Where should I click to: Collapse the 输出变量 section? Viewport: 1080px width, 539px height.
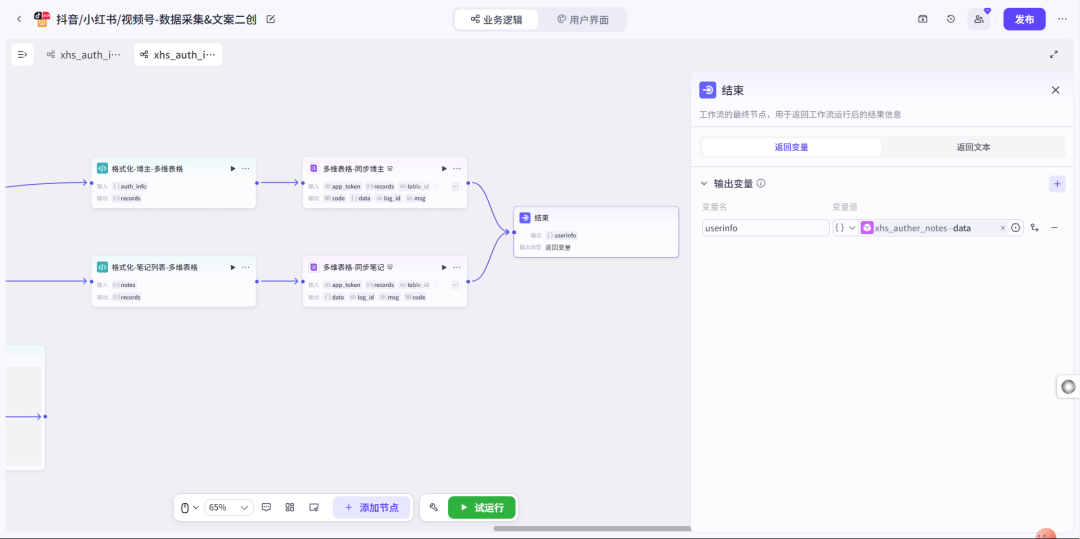tap(704, 184)
